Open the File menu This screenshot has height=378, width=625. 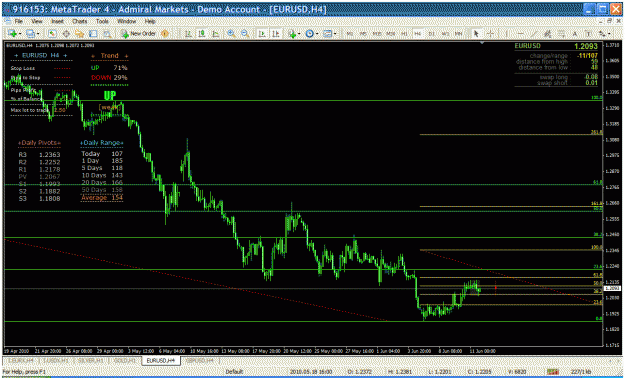tap(19, 21)
